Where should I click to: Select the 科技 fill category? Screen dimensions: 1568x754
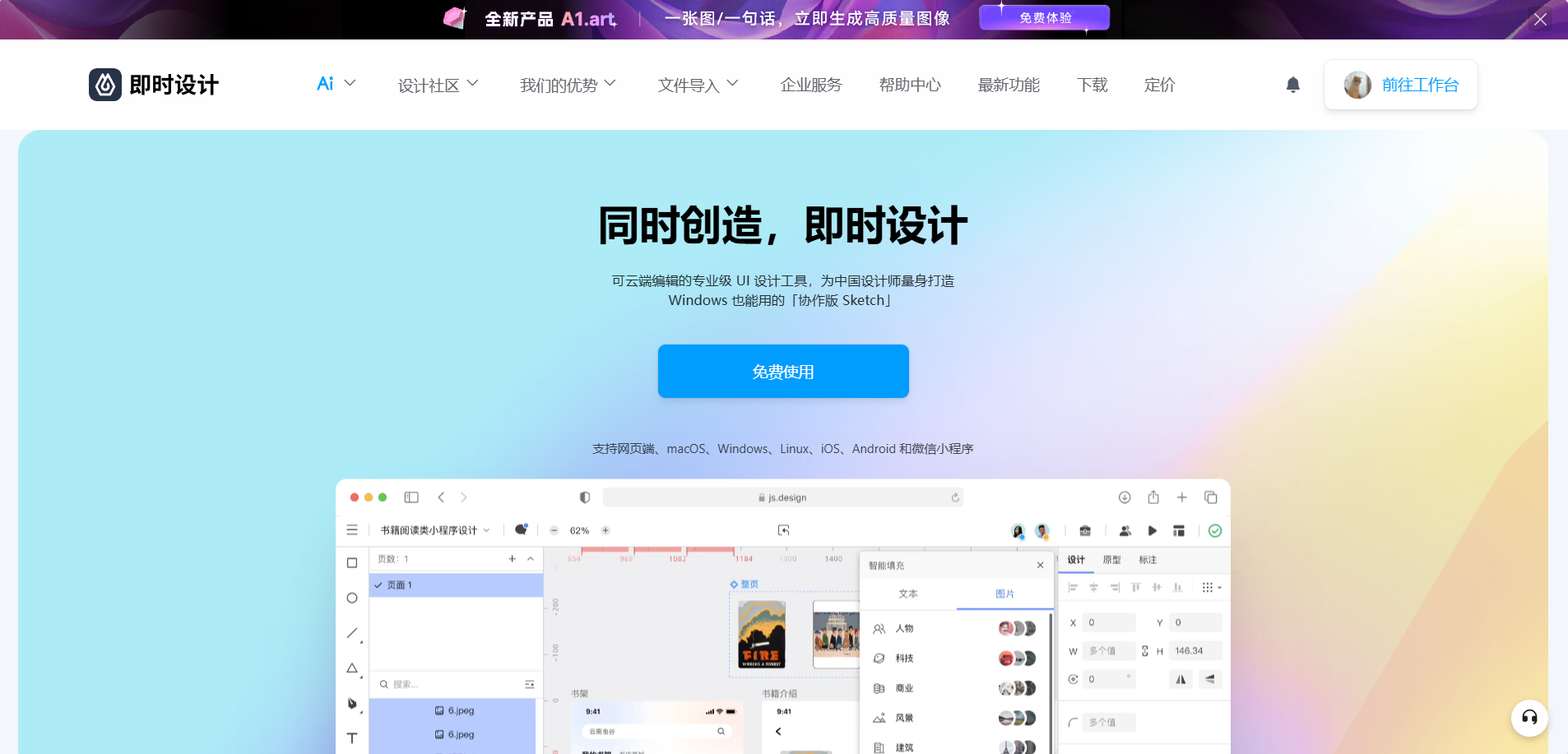point(954,658)
